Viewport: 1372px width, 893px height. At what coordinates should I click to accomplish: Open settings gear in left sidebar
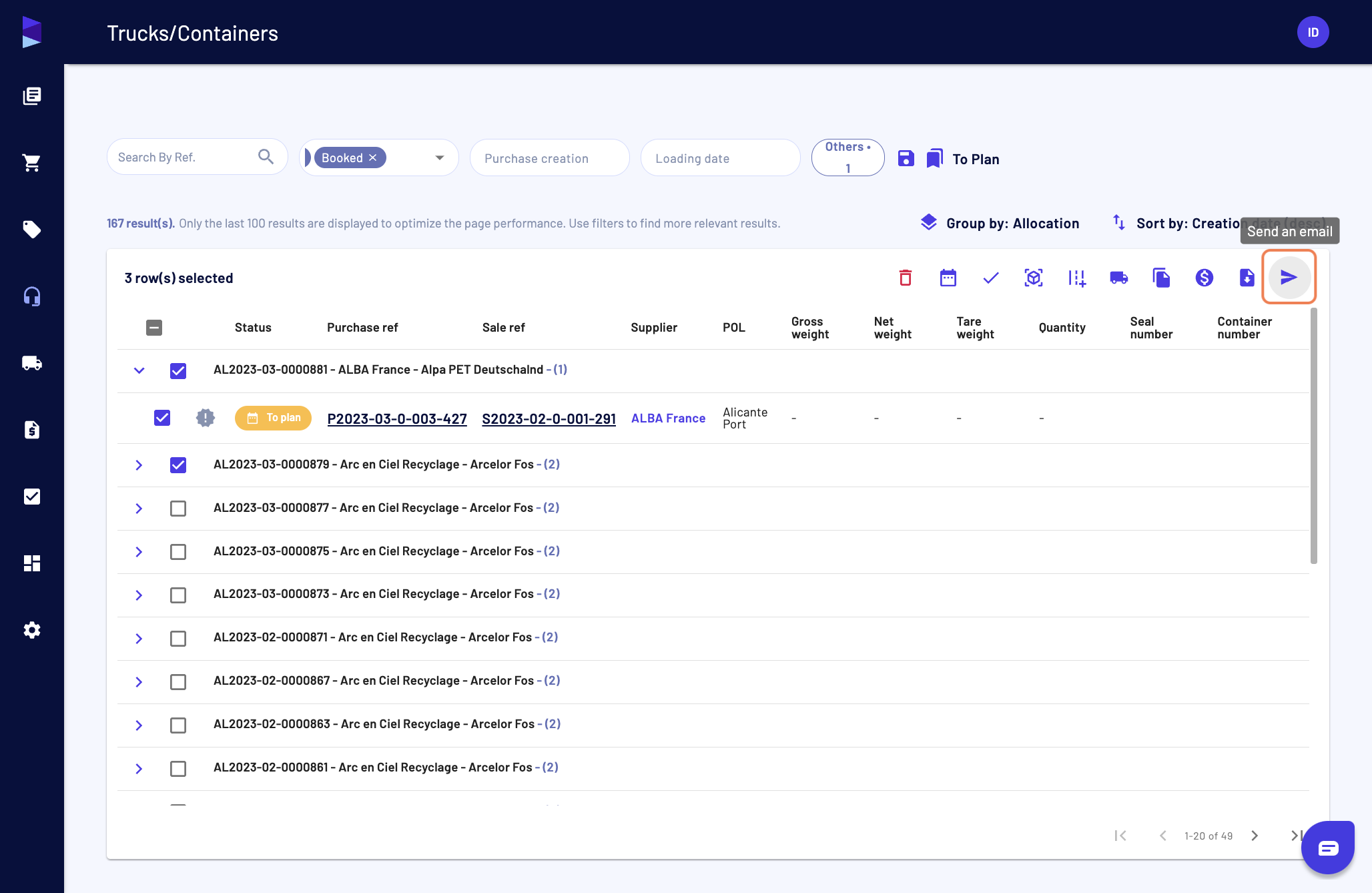coord(32,630)
